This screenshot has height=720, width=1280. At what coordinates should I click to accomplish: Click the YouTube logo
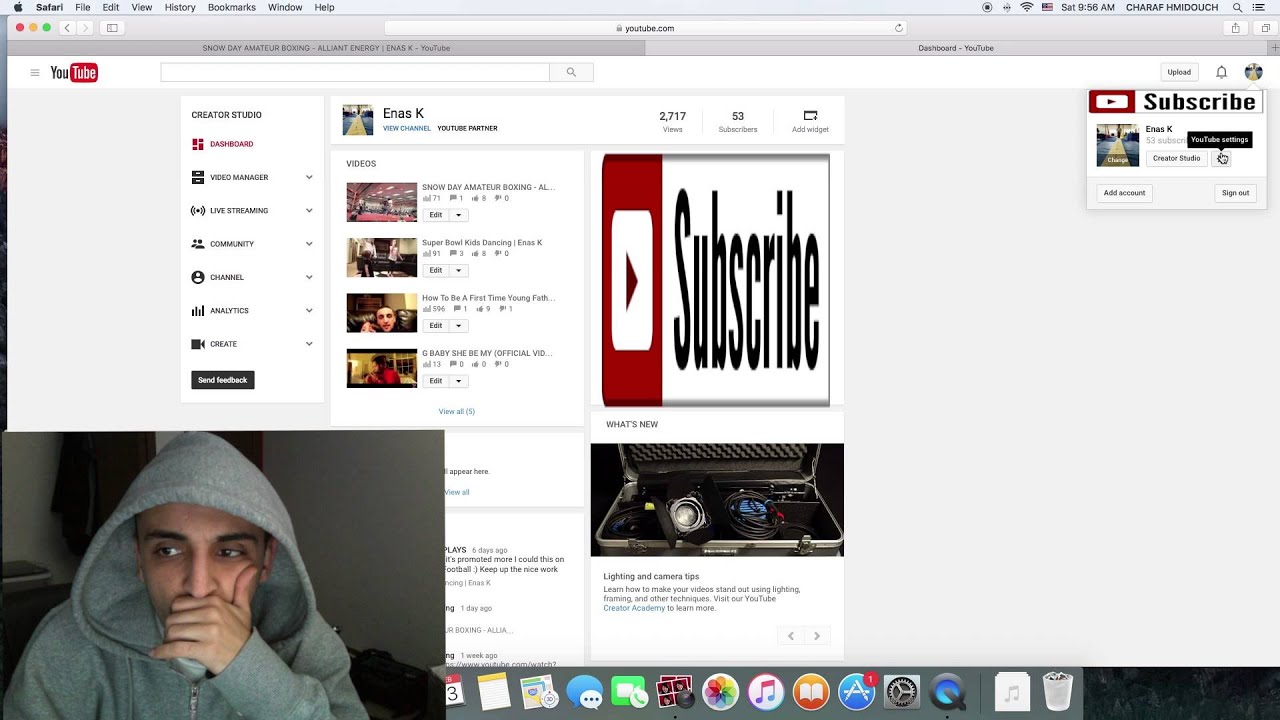point(74,73)
